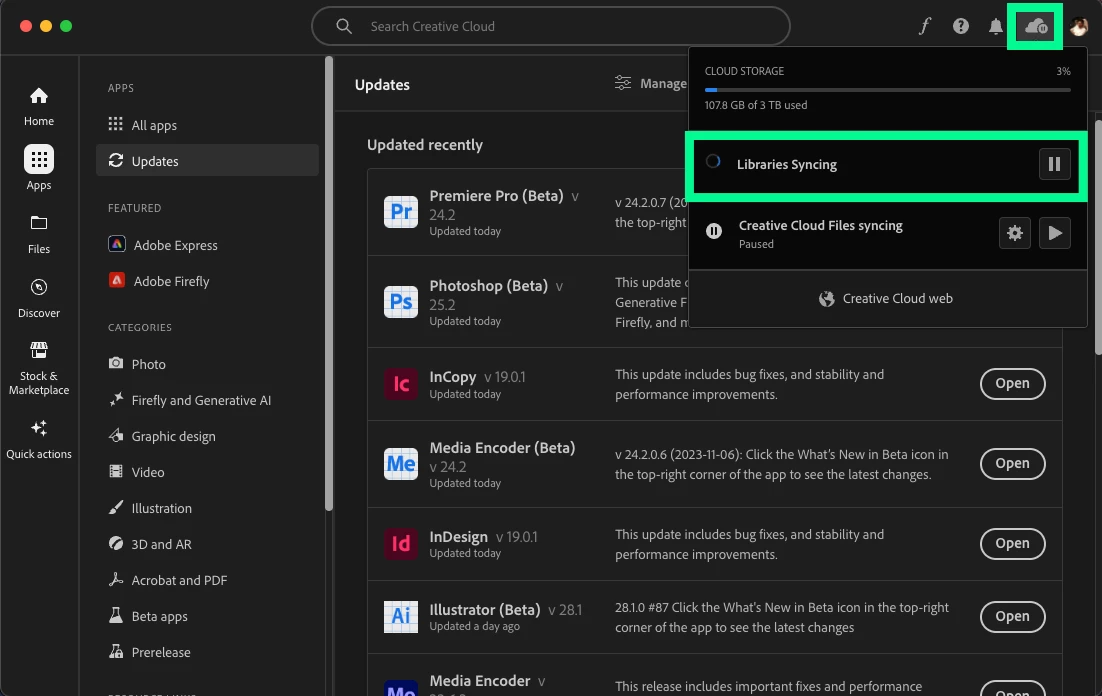Open the Help question mark icon
This screenshot has height=696, width=1102.
pos(961,26)
